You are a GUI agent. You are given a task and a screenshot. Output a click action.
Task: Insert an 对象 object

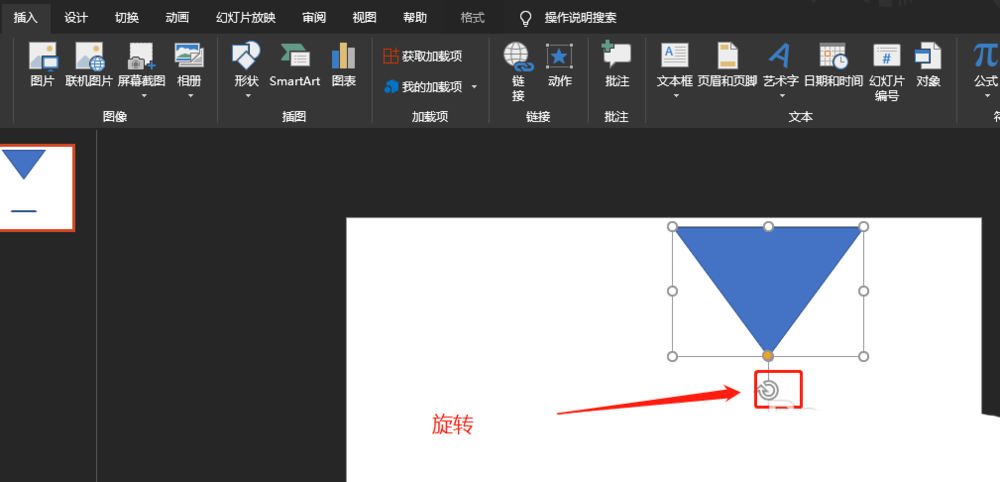pyautogui.click(x=928, y=65)
